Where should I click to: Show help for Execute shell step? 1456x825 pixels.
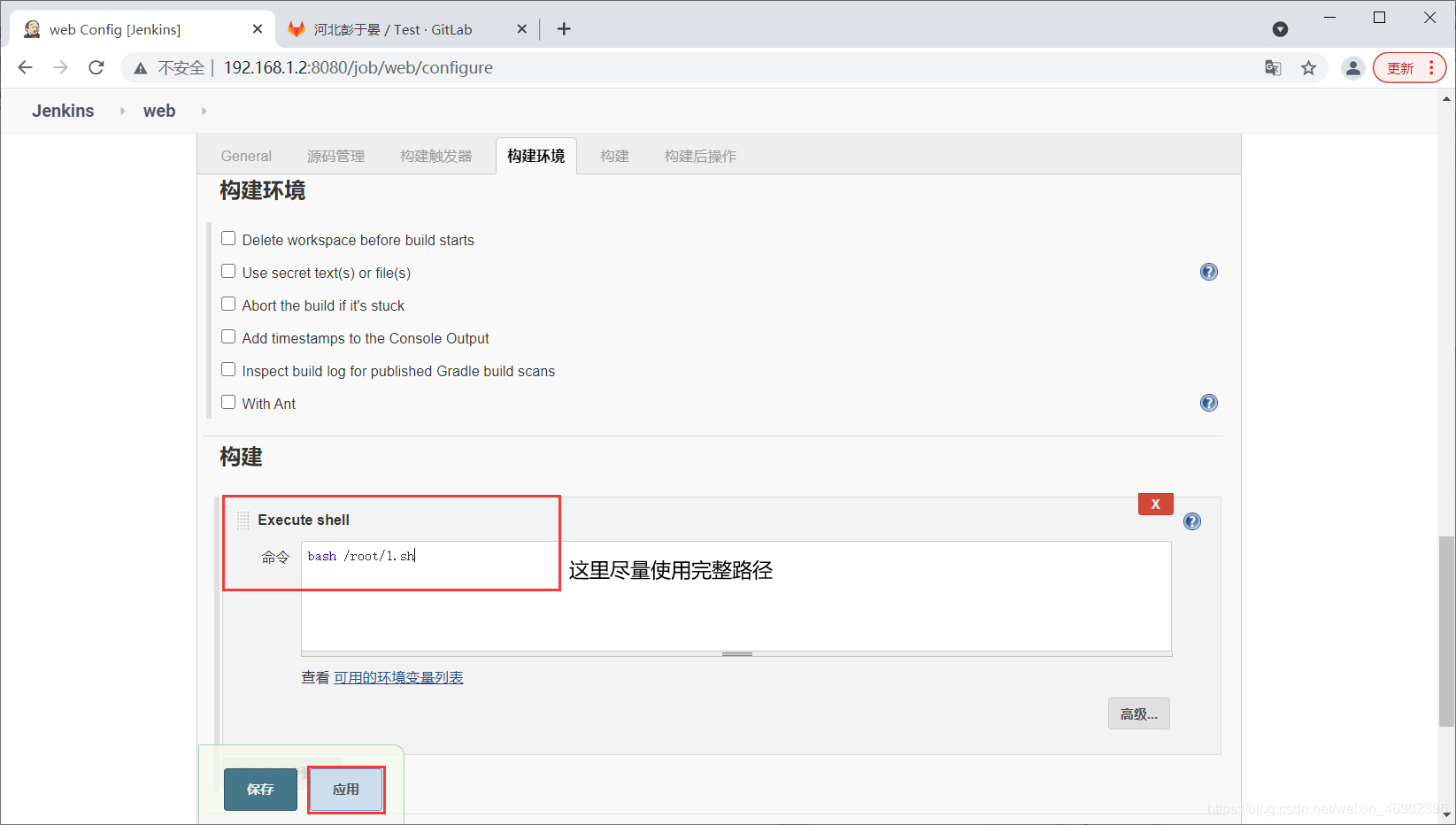click(1192, 521)
